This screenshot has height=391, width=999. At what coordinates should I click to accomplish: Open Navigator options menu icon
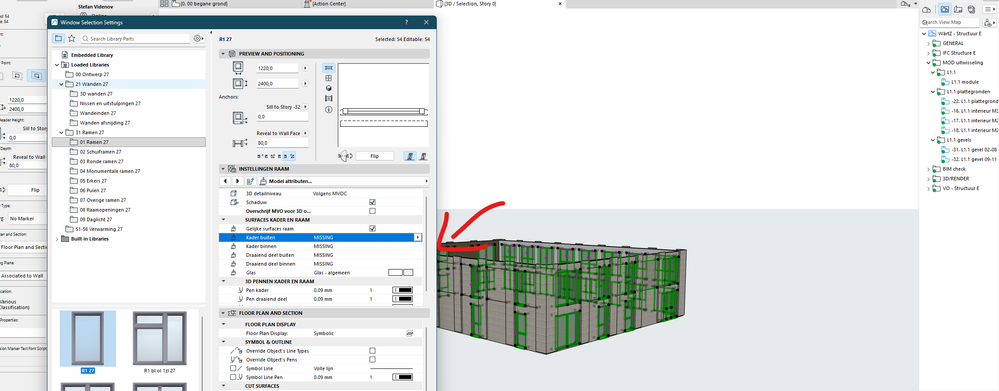tap(989, 10)
